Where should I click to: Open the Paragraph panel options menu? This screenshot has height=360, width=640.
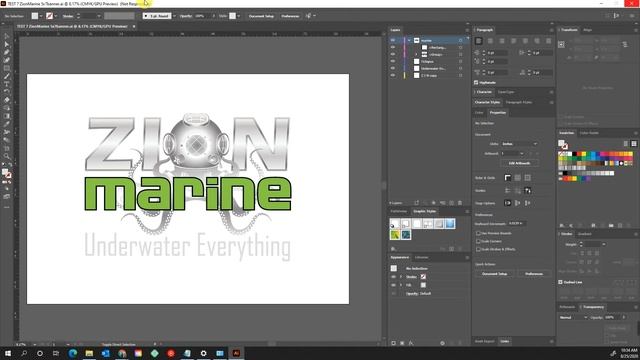(x=551, y=30)
